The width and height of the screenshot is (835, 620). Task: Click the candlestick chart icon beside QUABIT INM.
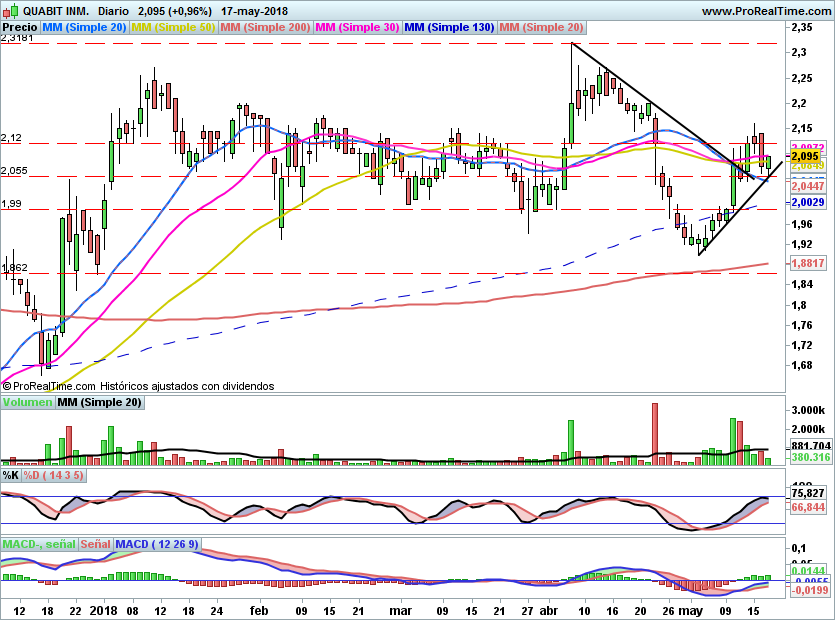point(11,11)
